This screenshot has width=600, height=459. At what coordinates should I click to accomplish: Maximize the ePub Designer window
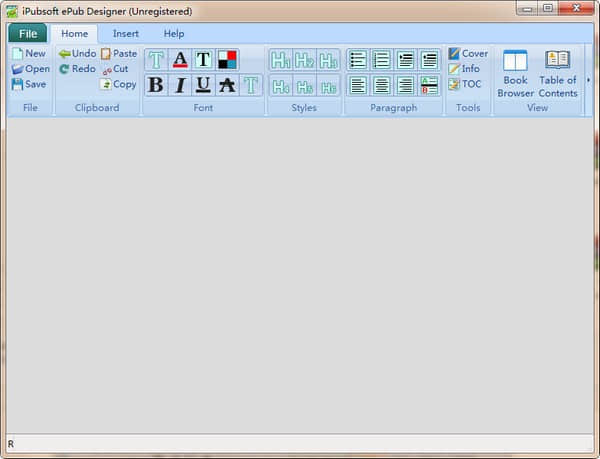click(x=548, y=8)
